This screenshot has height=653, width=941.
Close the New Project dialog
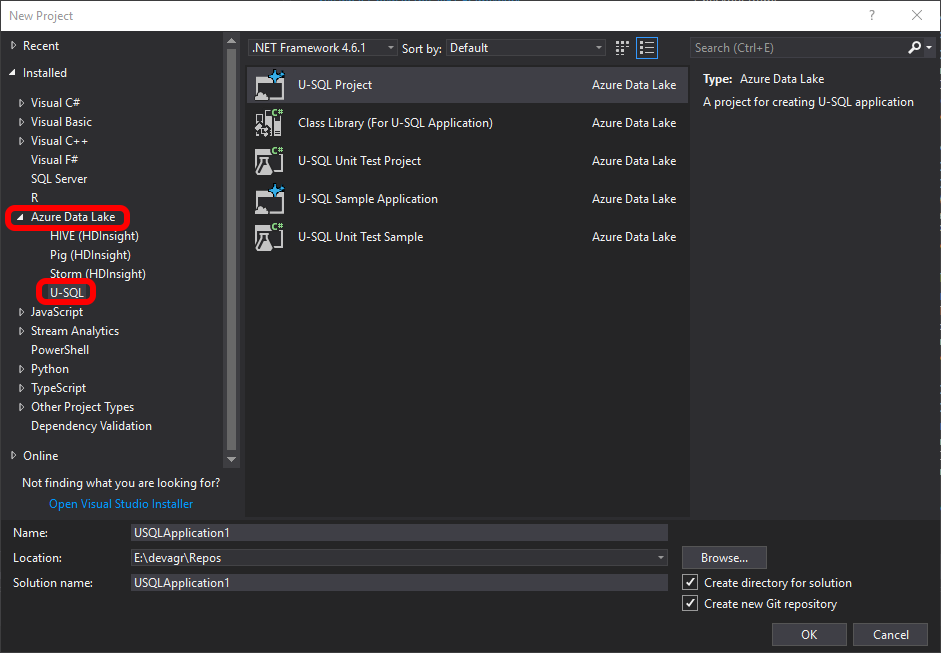(x=917, y=16)
